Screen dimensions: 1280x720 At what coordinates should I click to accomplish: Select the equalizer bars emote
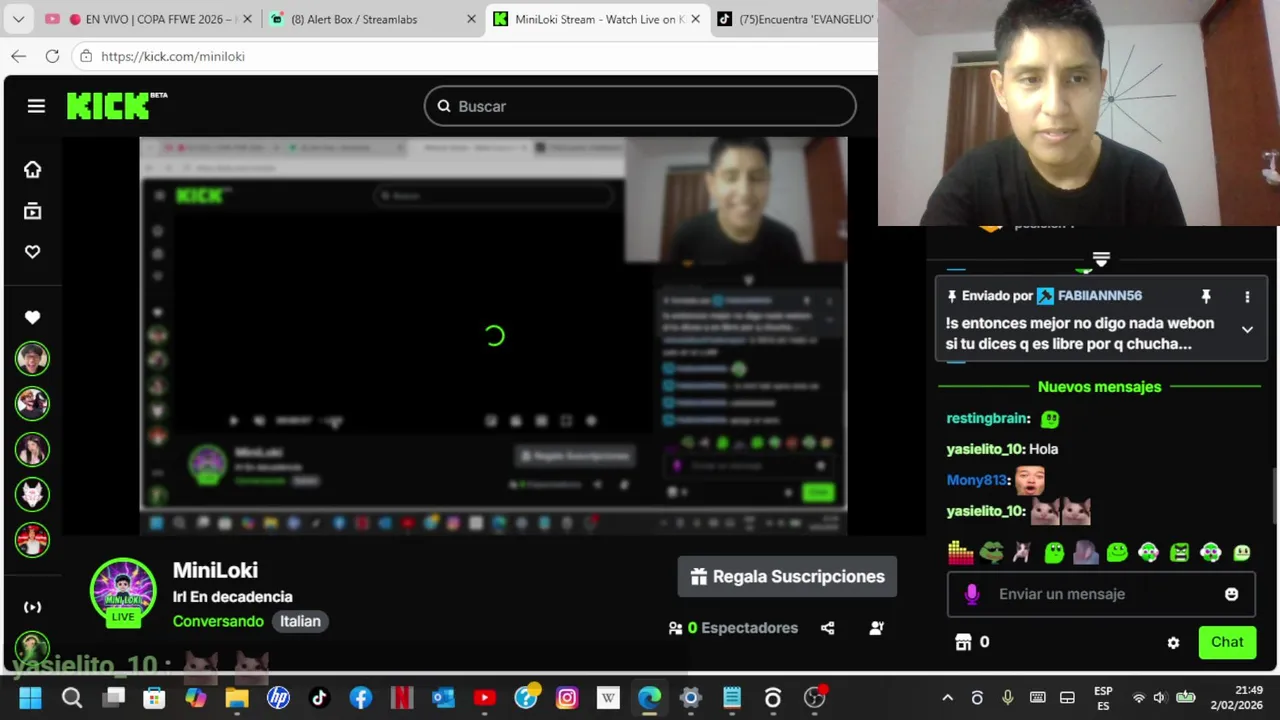pyautogui.click(x=960, y=552)
